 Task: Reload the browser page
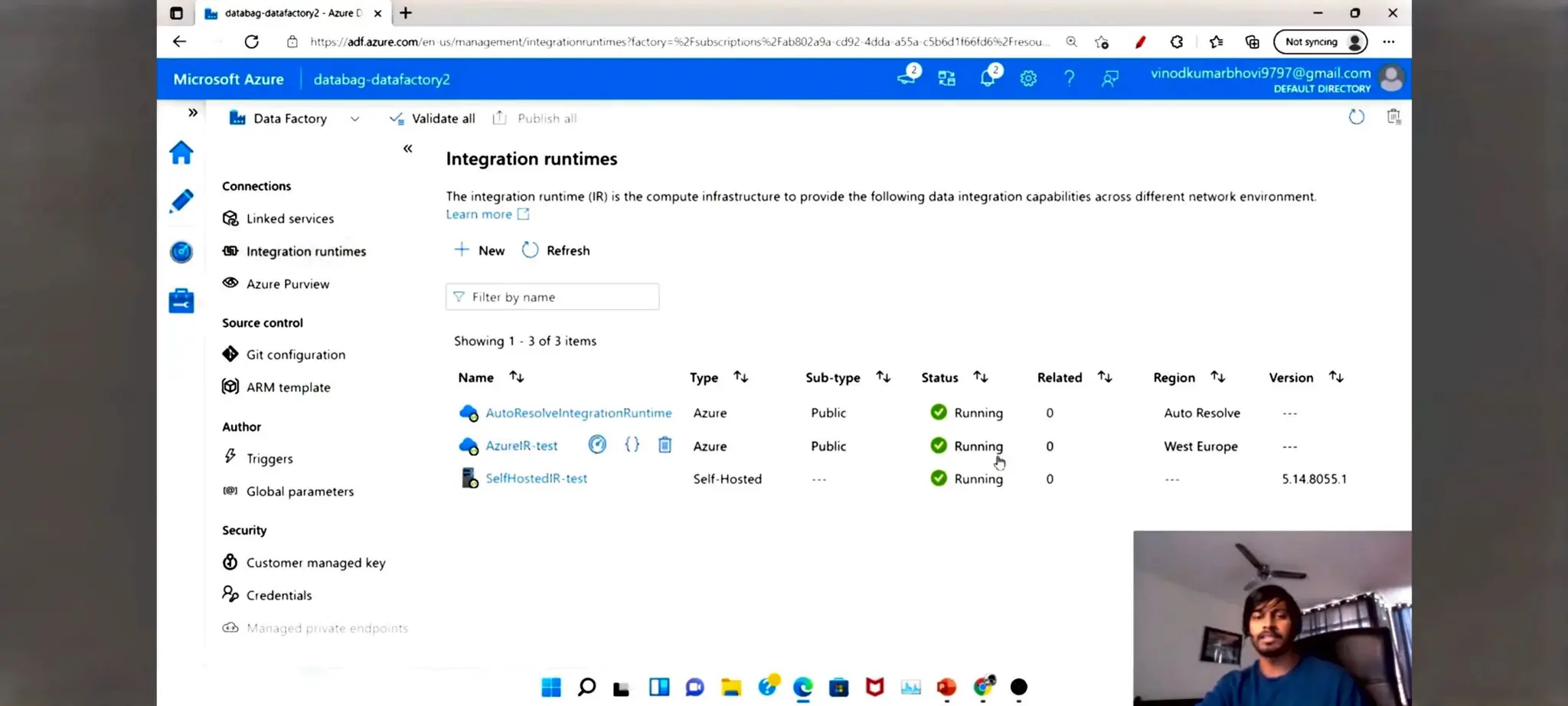click(x=251, y=42)
